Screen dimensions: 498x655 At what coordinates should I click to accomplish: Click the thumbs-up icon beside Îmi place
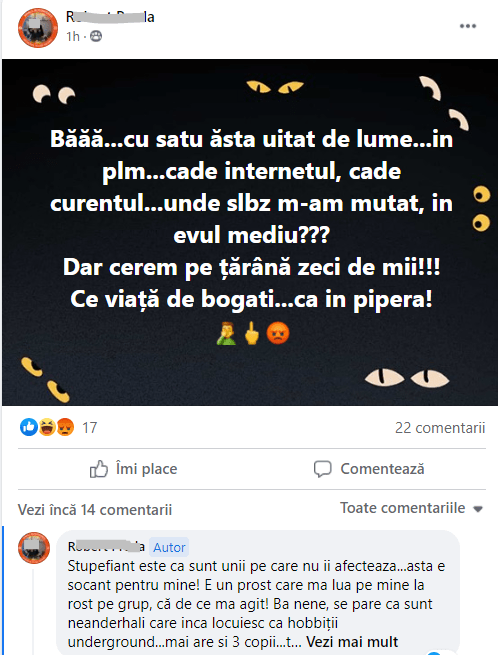[99, 469]
